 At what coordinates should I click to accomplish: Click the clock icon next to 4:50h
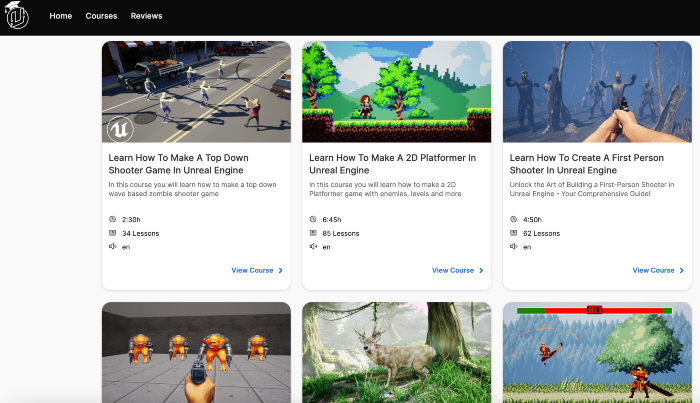[513, 219]
